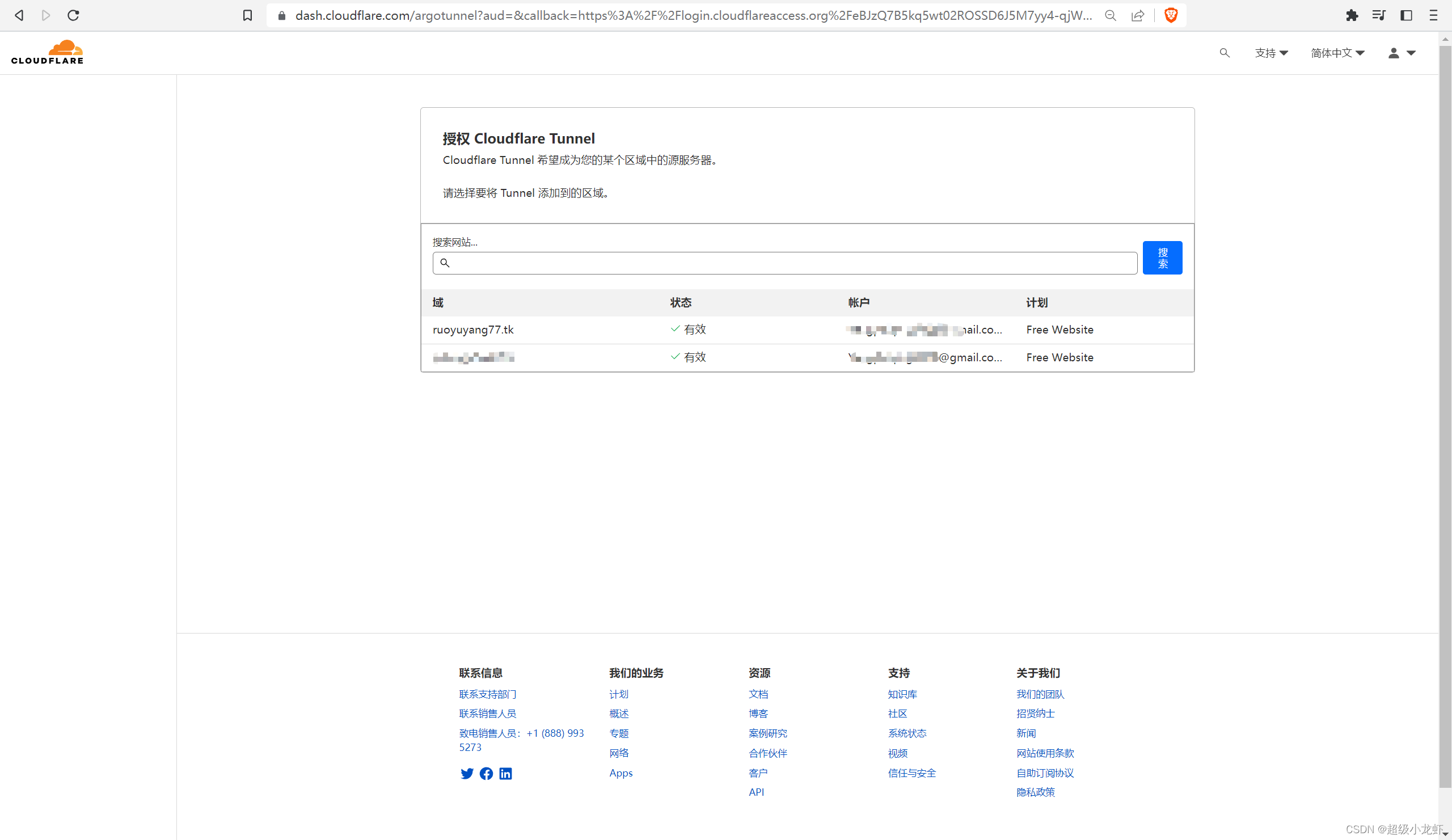Open the user account dropdown
The width and height of the screenshot is (1452, 840).
coord(1402,53)
